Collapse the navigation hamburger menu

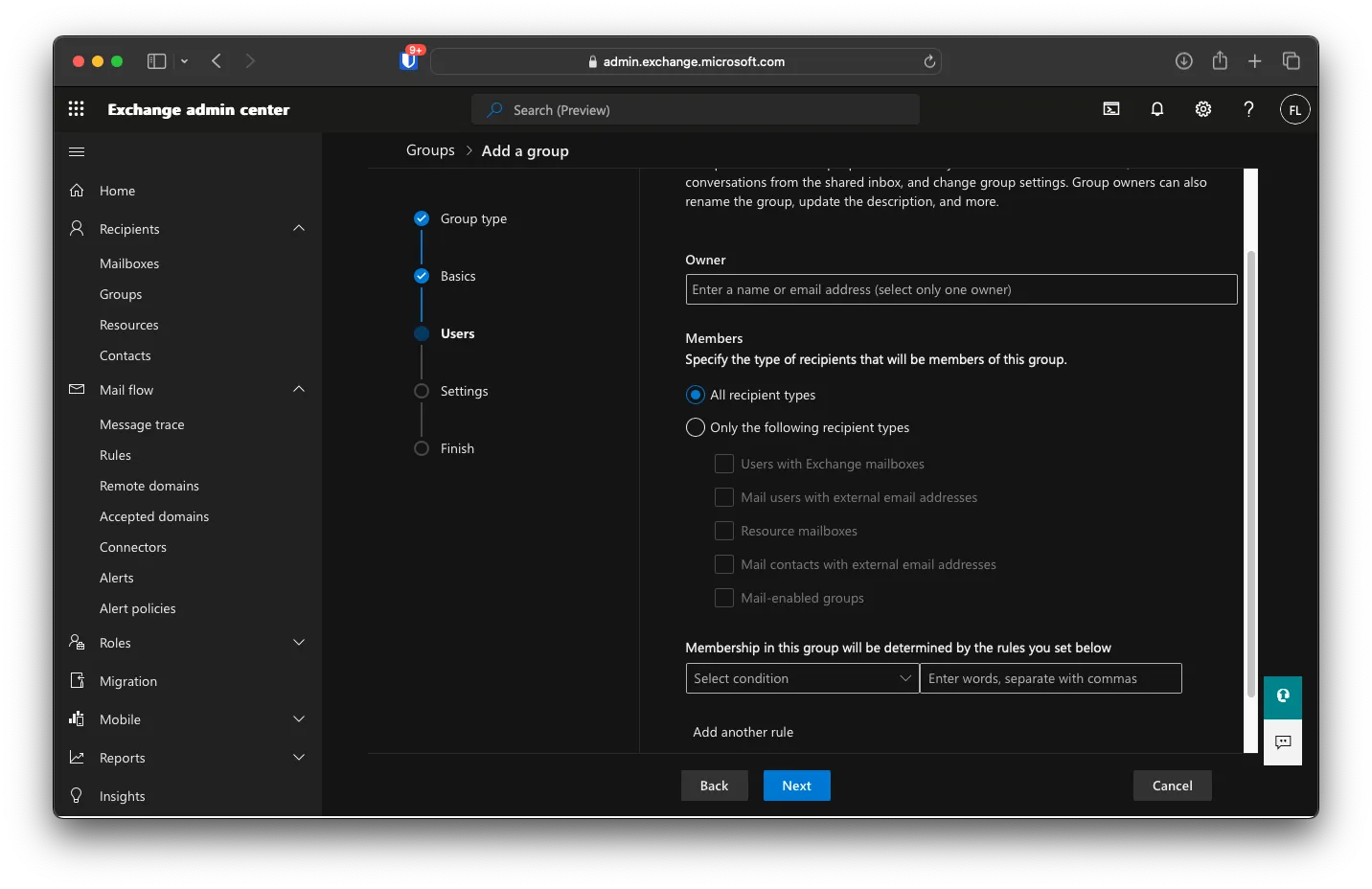pyautogui.click(x=77, y=151)
